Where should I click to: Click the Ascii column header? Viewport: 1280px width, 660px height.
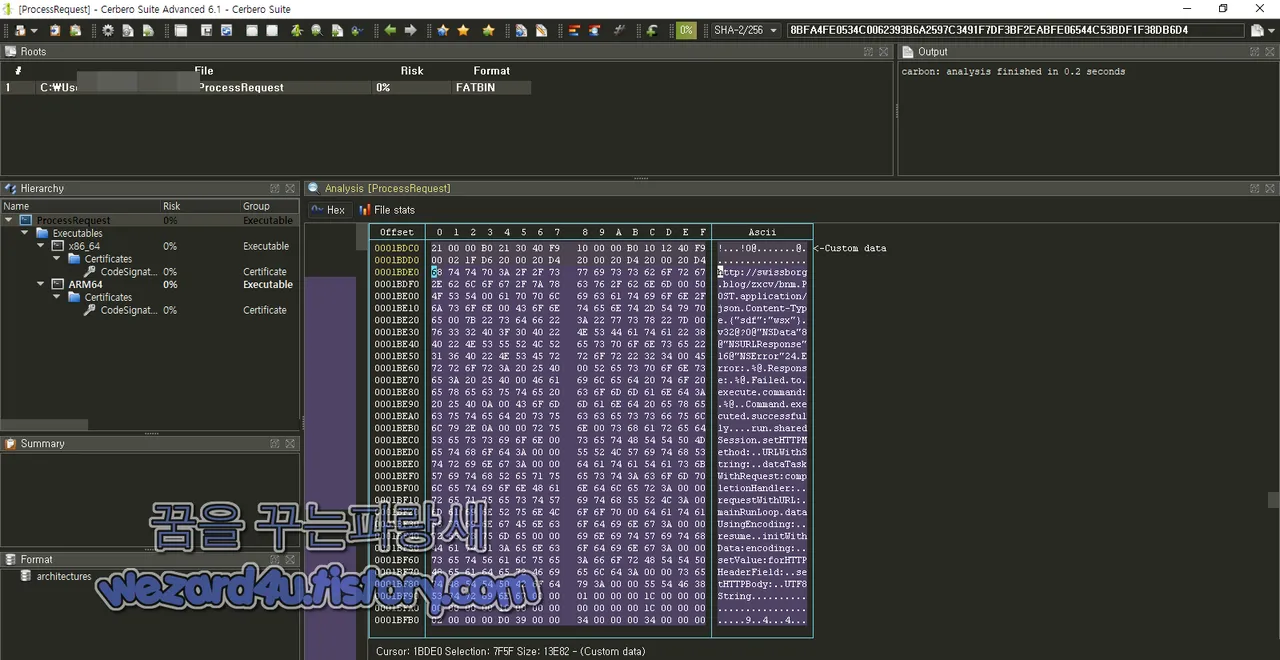(x=762, y=232)
